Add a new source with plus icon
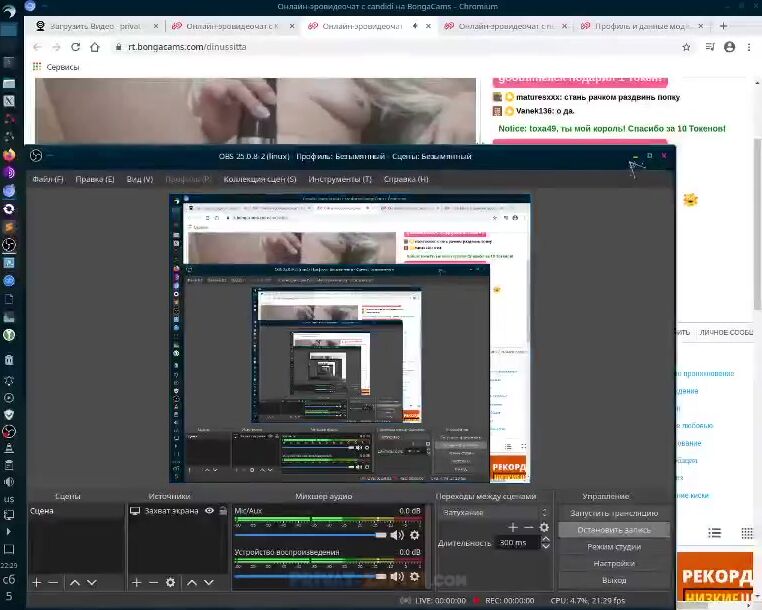The image size is (762, 610). click(x=136, y=582)
